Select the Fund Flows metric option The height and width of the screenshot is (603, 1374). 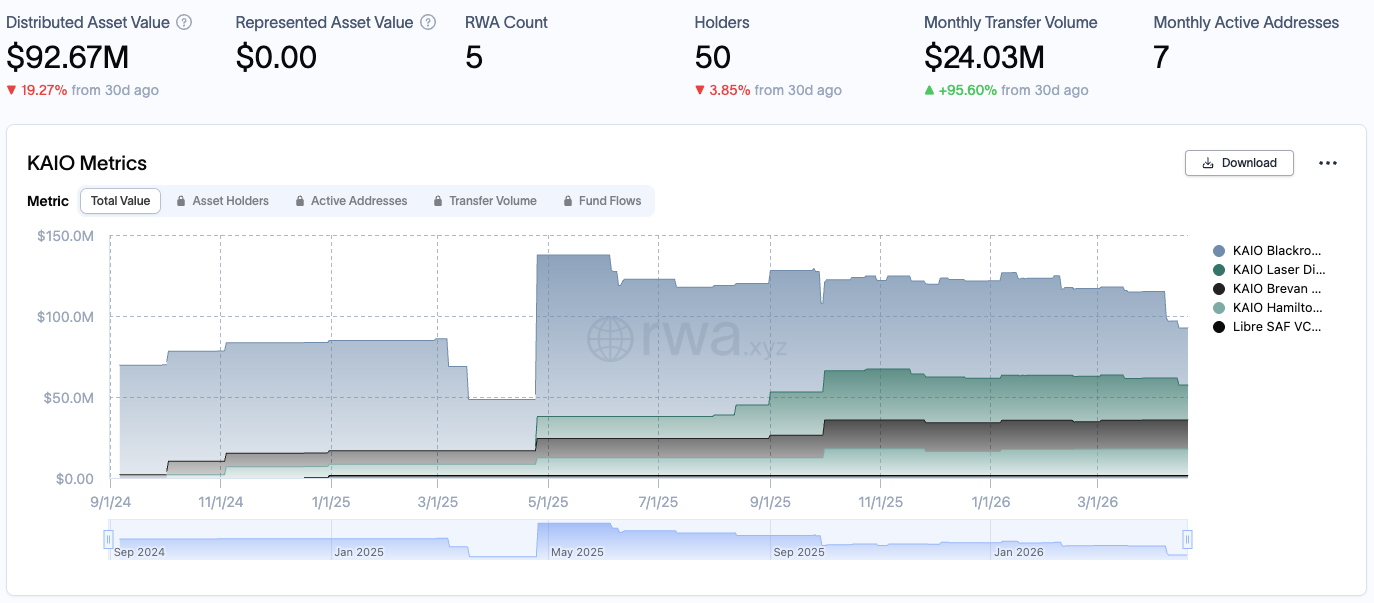(x=610, y=200)
